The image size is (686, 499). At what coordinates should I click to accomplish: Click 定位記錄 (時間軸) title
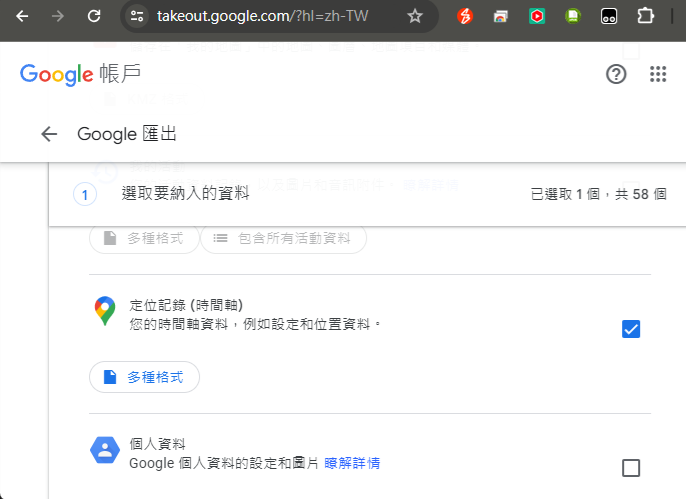(x=186, y=305)
